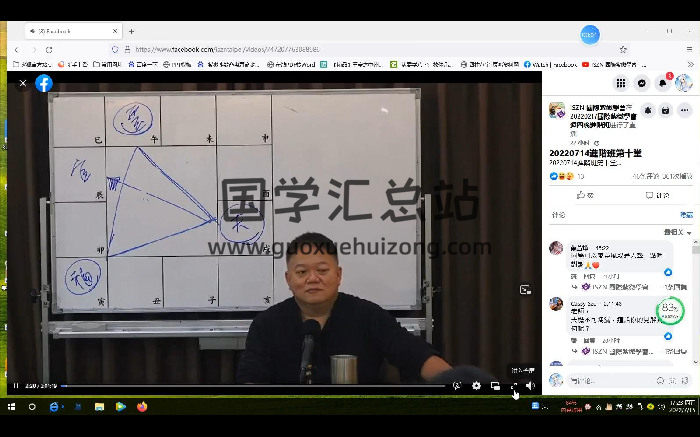Close the video viewer with the X
The image size is (700, 437).
click(x=23, y=83)
